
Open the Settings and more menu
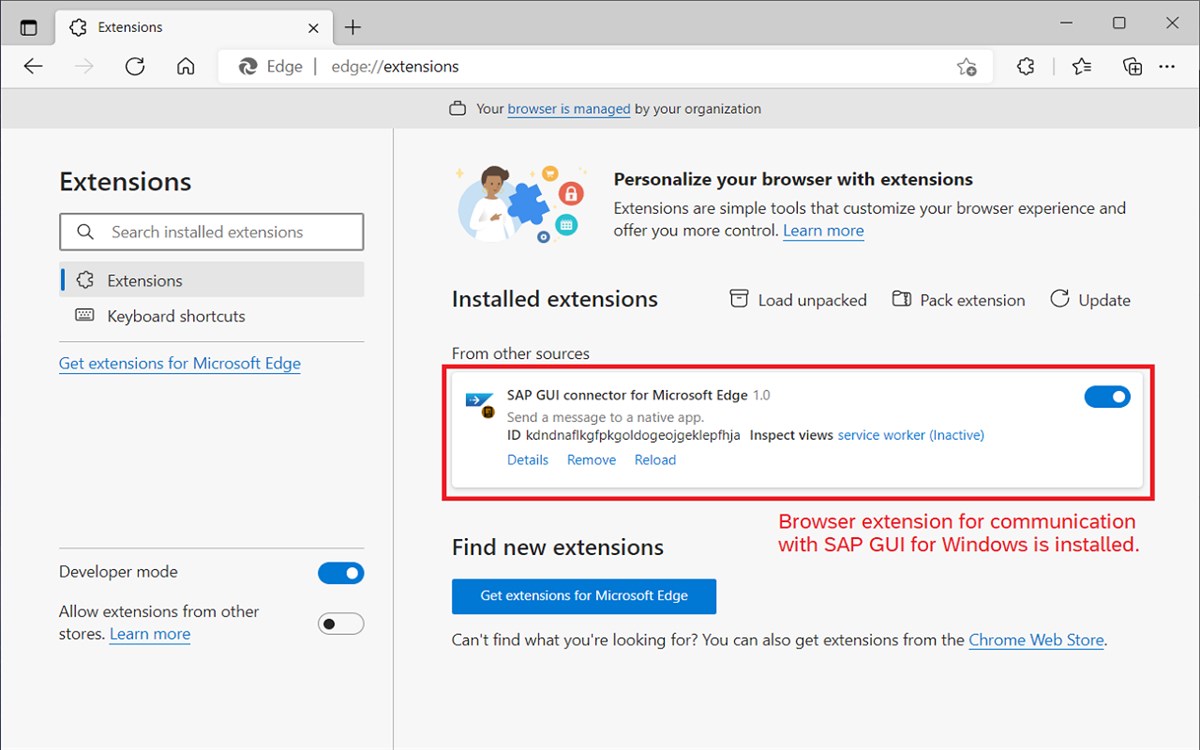pos(1167,66)
